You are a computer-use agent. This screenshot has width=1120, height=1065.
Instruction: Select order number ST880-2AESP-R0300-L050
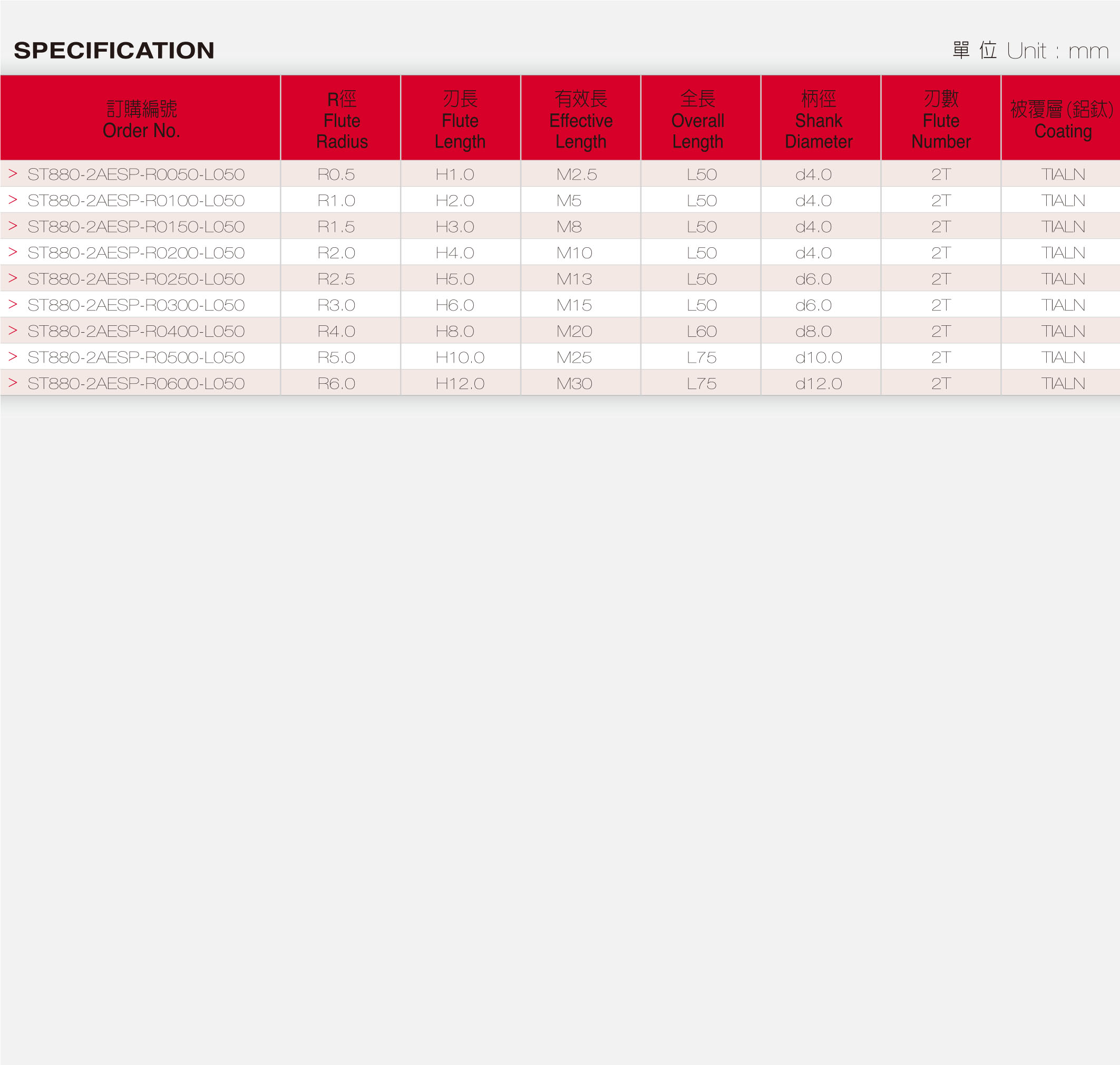136,305
